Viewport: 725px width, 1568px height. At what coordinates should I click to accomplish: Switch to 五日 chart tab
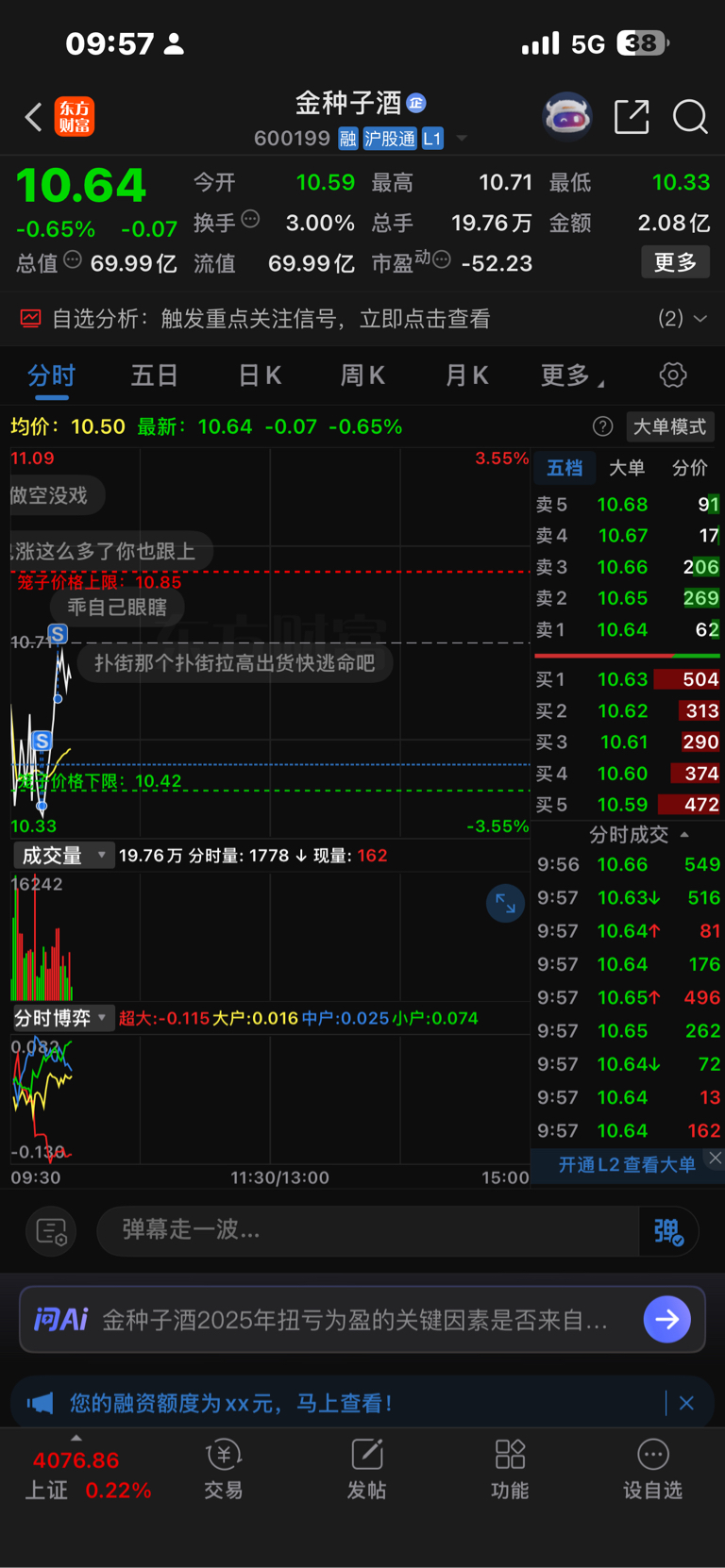[x=154, y=375]
